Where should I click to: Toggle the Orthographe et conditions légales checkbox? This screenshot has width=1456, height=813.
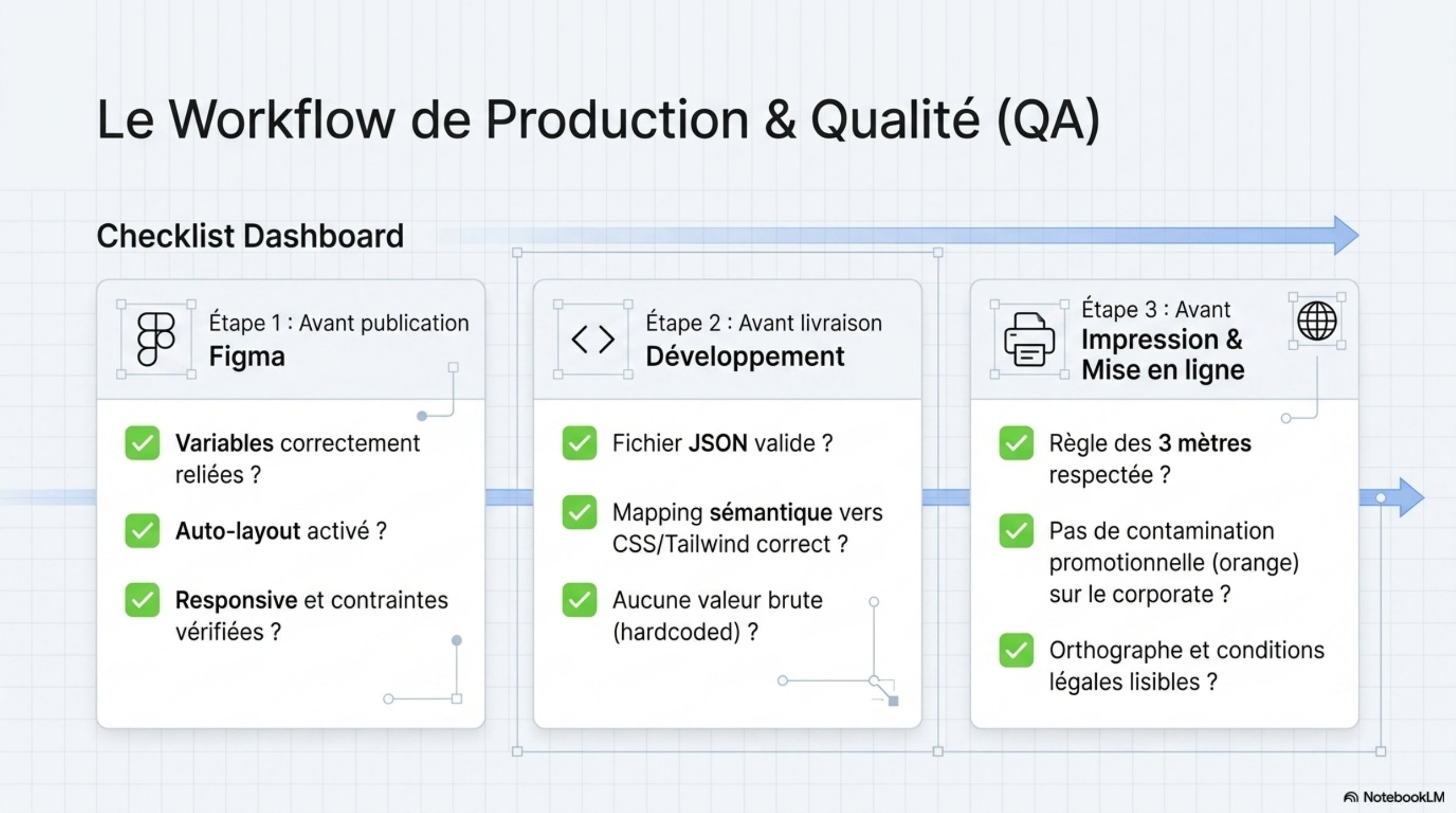point(1017,650)
